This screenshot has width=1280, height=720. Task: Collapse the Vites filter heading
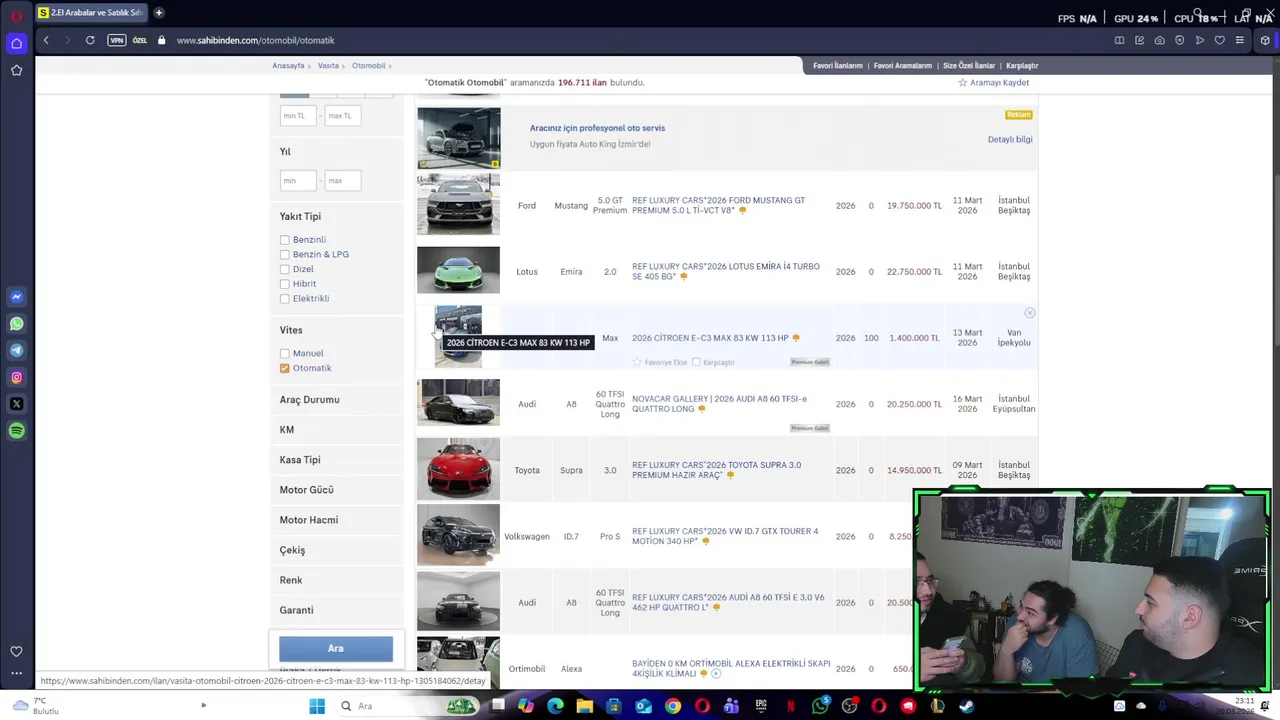291,330
